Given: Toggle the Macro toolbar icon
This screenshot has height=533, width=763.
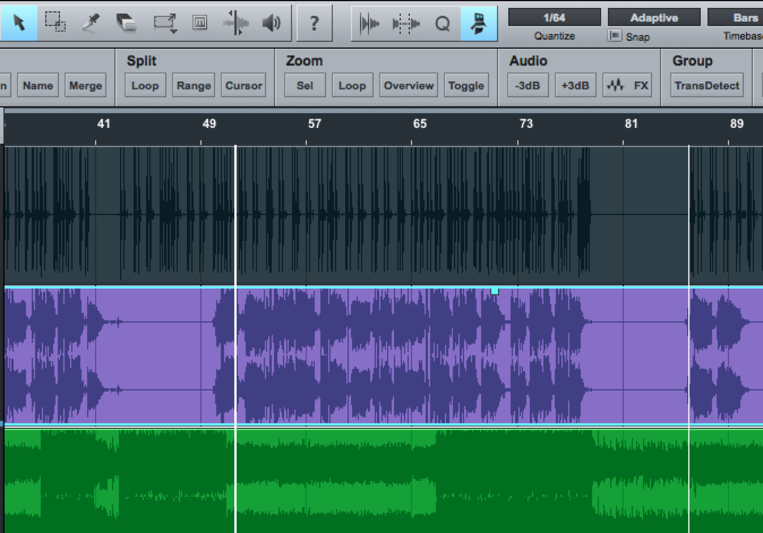Looking at the screenshot, I should [479, 23].
